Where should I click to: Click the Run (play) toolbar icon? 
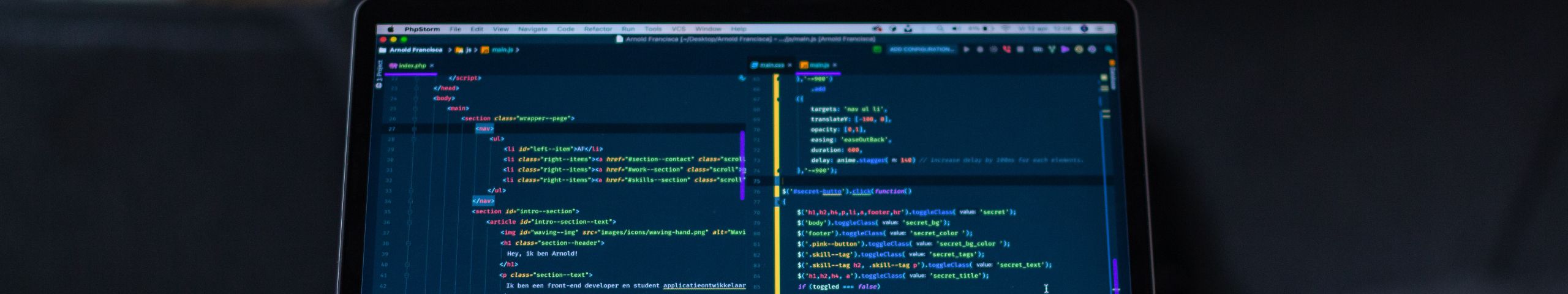(x=967, y=50)
